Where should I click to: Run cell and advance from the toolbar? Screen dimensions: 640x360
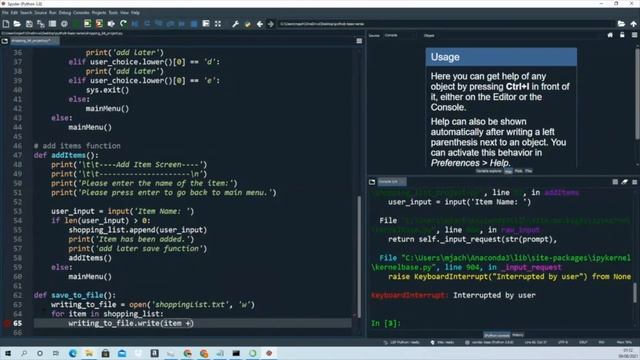pos(99,24)
